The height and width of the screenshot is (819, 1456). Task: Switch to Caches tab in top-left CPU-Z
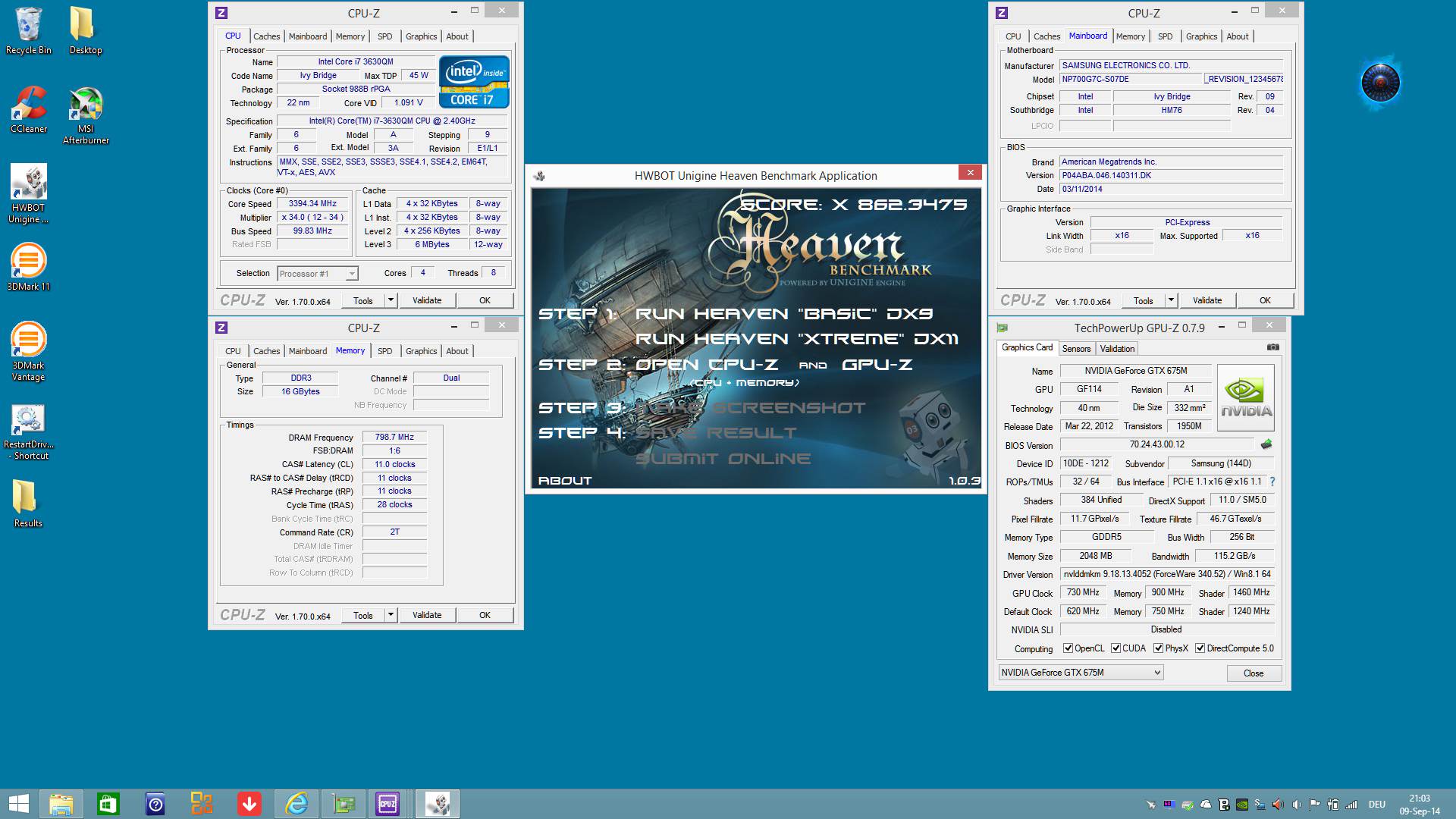coord(266,36)
